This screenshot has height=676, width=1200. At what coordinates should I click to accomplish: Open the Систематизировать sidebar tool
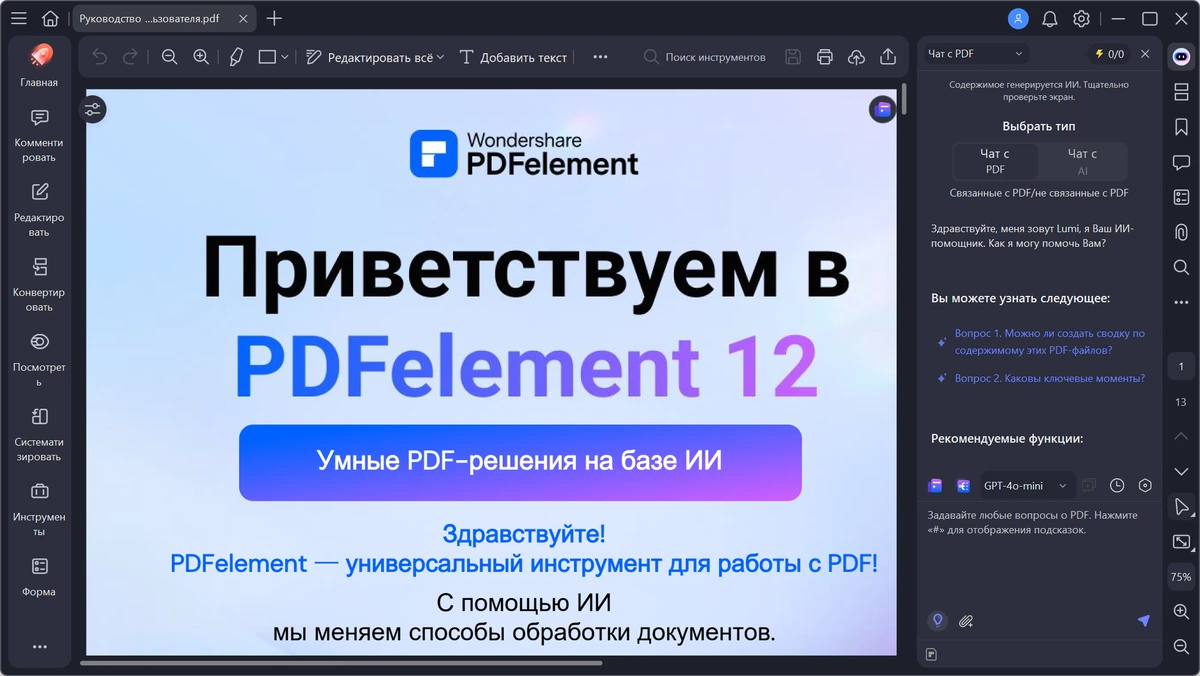coord(39,434)
